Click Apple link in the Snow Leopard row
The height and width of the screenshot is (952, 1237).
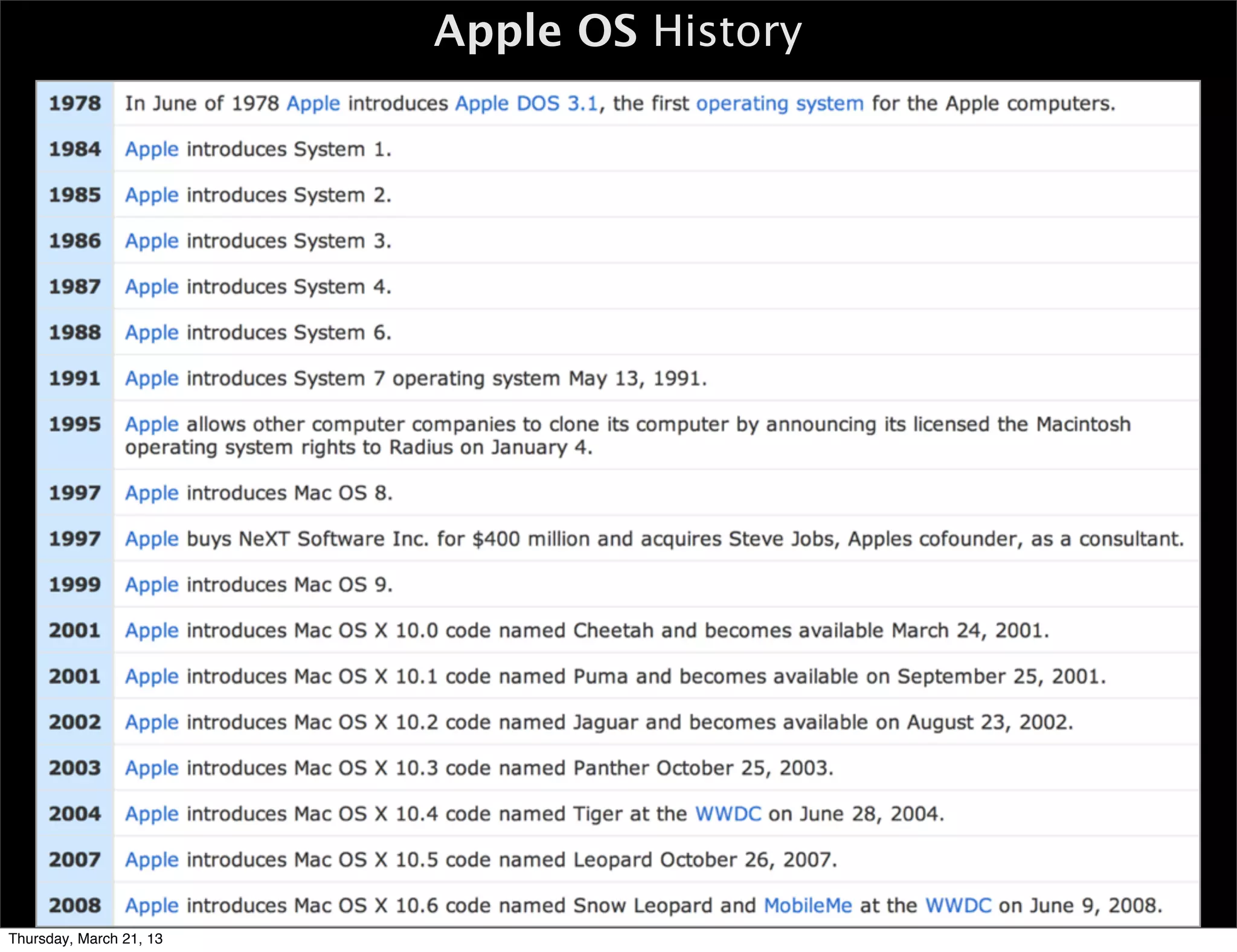point(152,907)
